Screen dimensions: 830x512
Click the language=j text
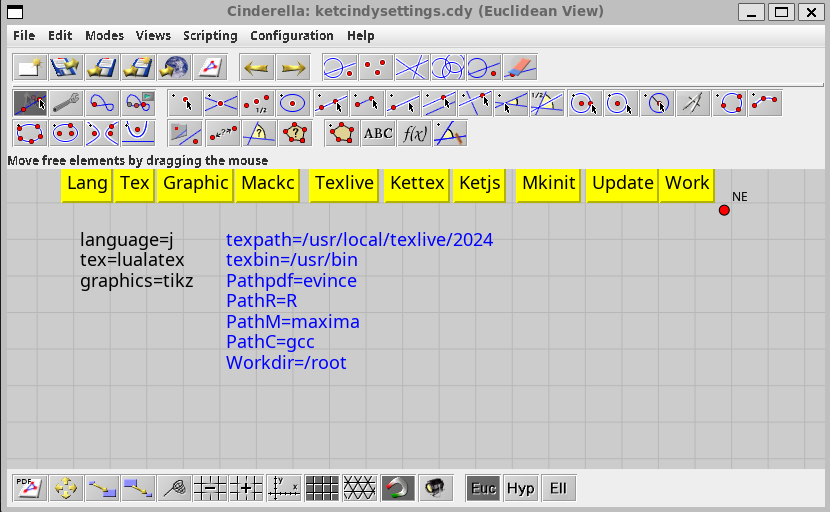point(127,240)
